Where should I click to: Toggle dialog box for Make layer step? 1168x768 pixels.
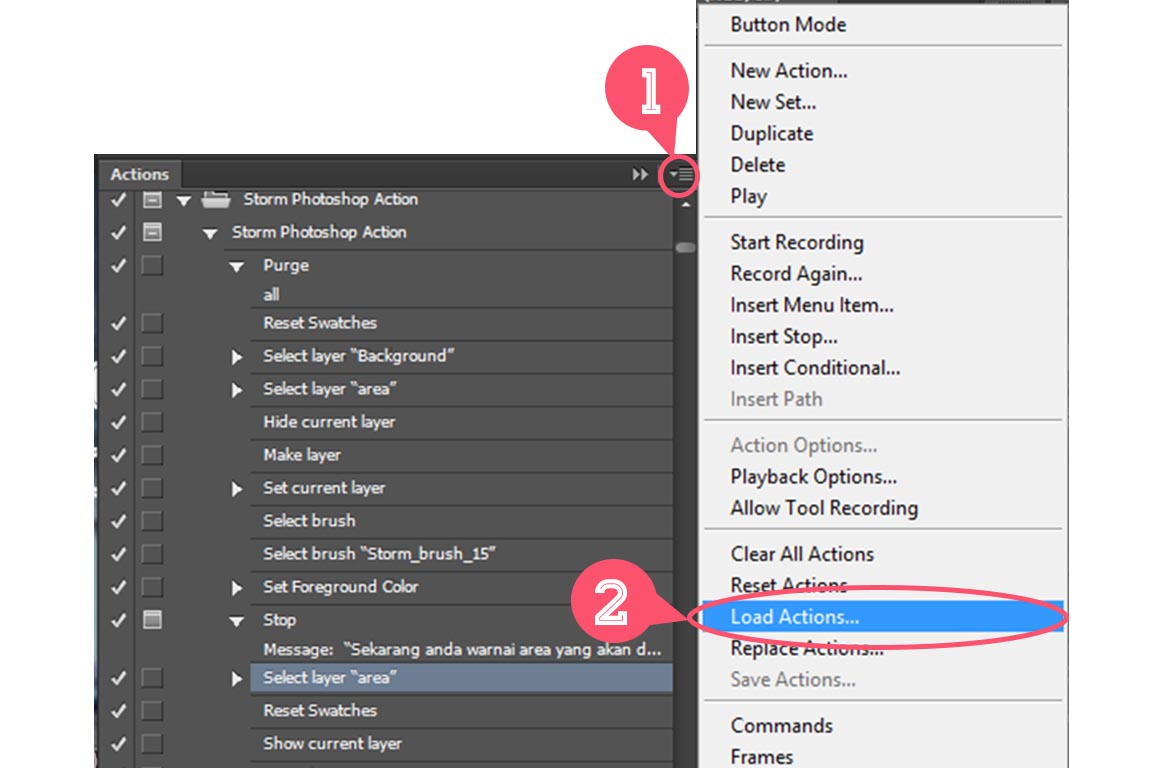152,454
